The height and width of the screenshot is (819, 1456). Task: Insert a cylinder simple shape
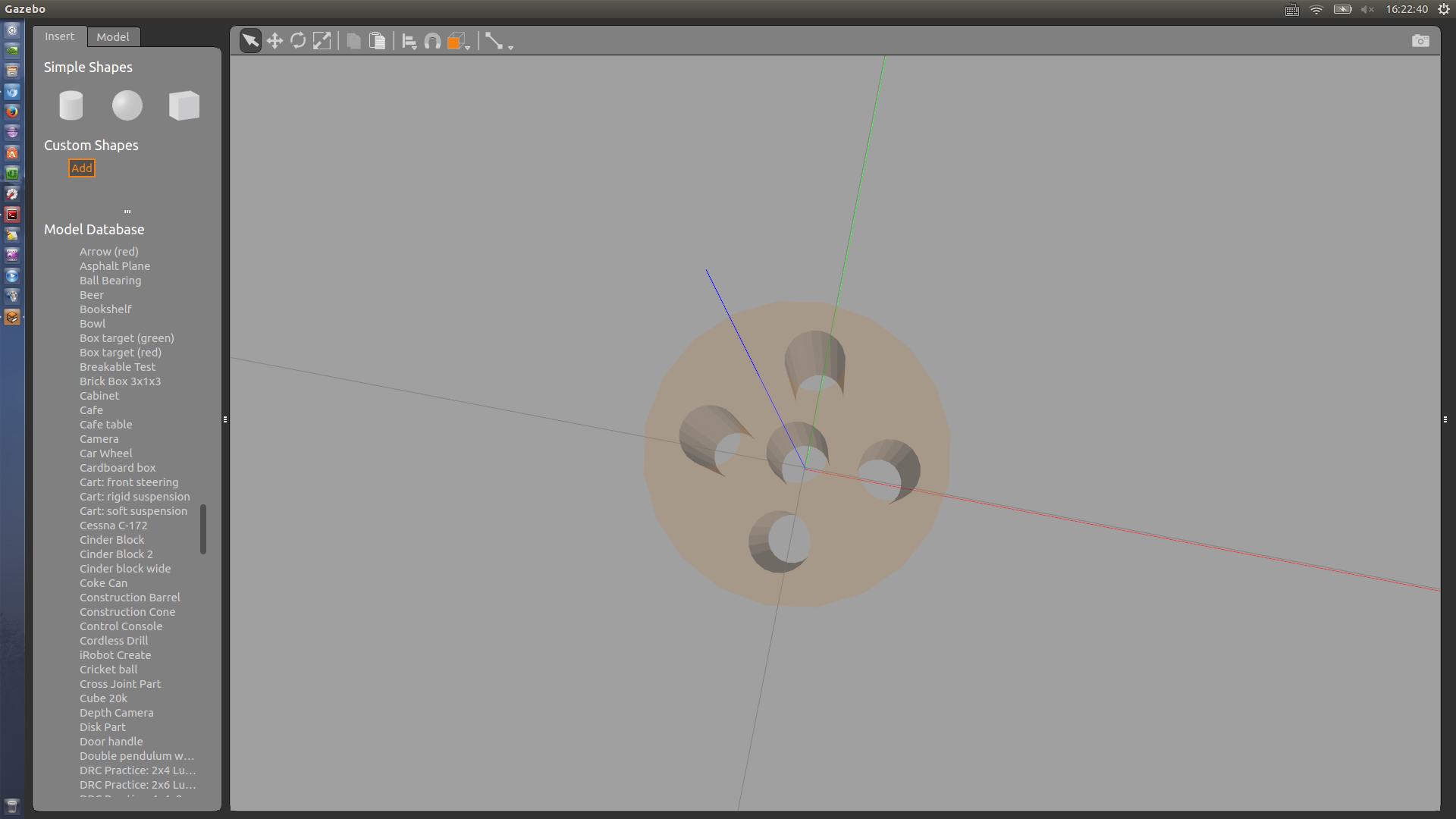point(71,105)
